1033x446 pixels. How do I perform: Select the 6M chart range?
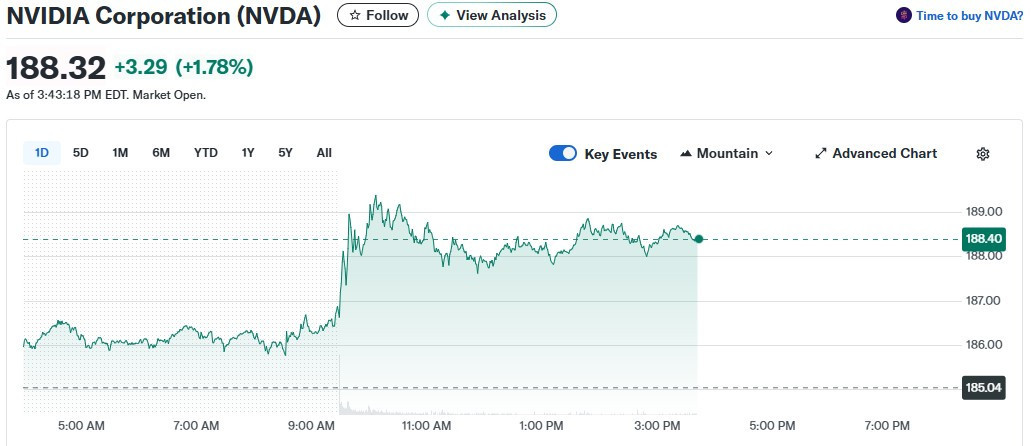coord(161,153)
